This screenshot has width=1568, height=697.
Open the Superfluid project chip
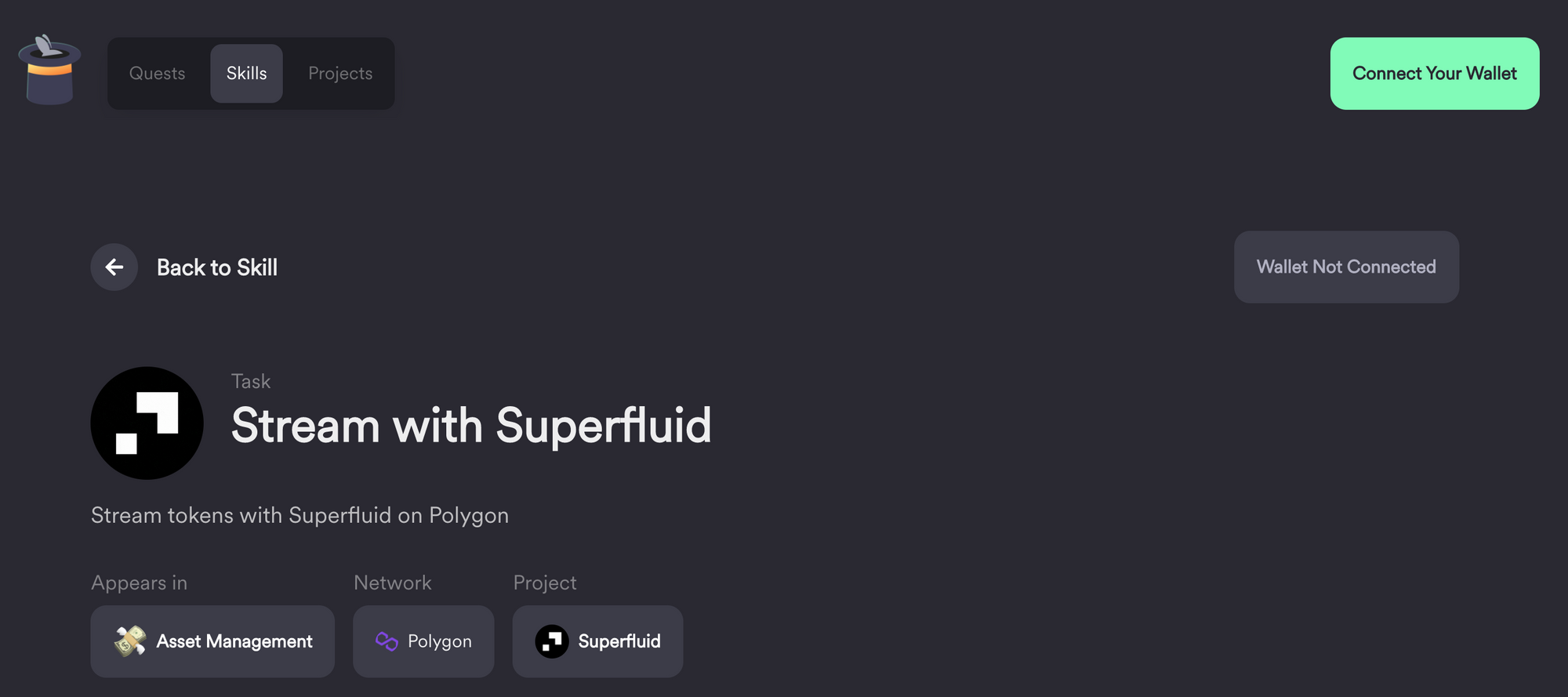(x=597, y=641)
